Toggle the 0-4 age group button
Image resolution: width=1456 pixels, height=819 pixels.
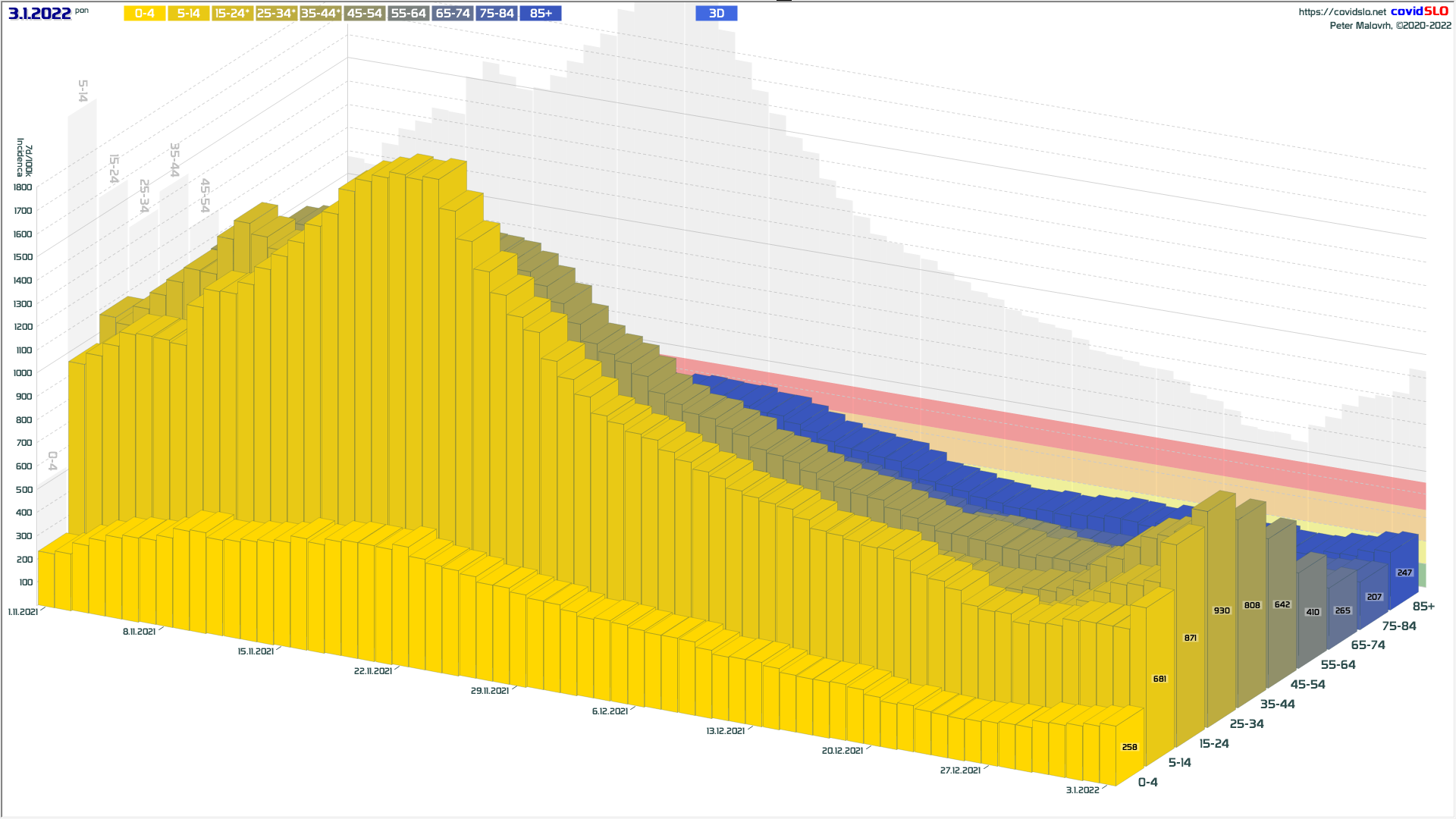point(144,14)
